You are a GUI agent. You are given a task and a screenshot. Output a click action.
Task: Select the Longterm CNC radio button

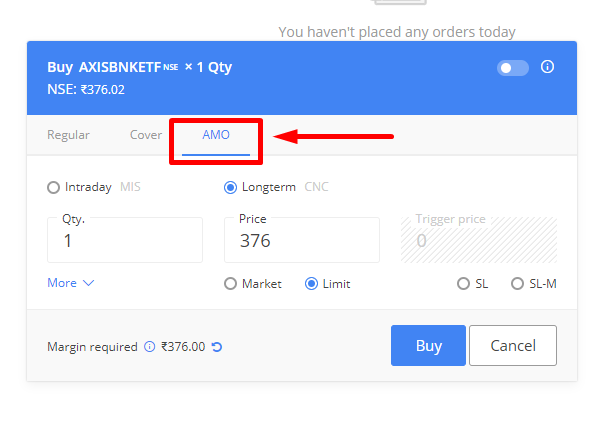(230, 187)
